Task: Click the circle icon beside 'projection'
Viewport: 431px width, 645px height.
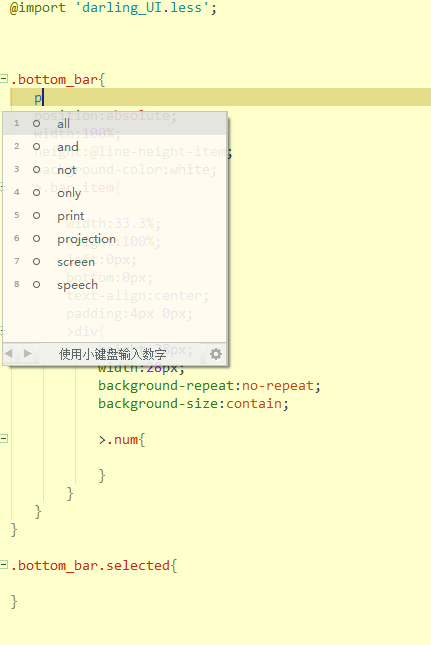Action: [37, 239]
